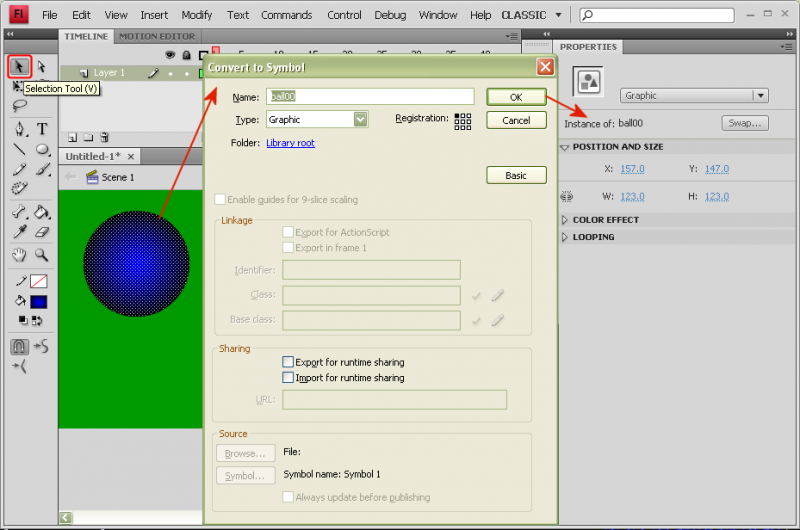
Task: Check Export for runtime sharing
Action: pyautogui.click(x=288, y=362)
